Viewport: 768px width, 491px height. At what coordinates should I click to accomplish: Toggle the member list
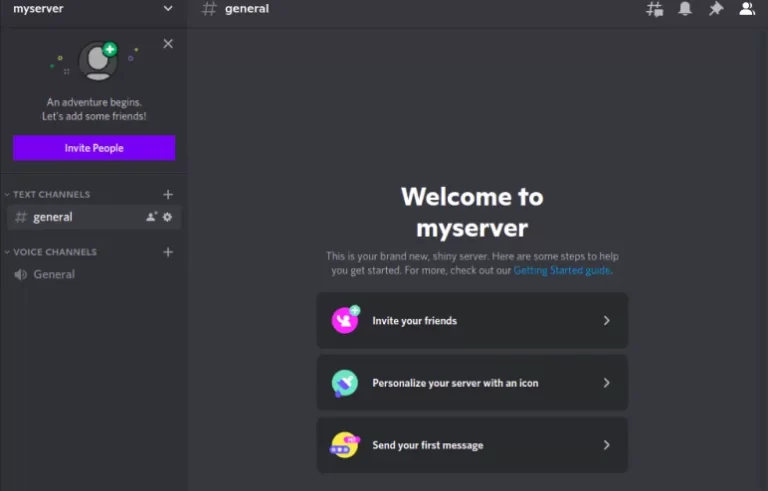(x=746, y=9)
